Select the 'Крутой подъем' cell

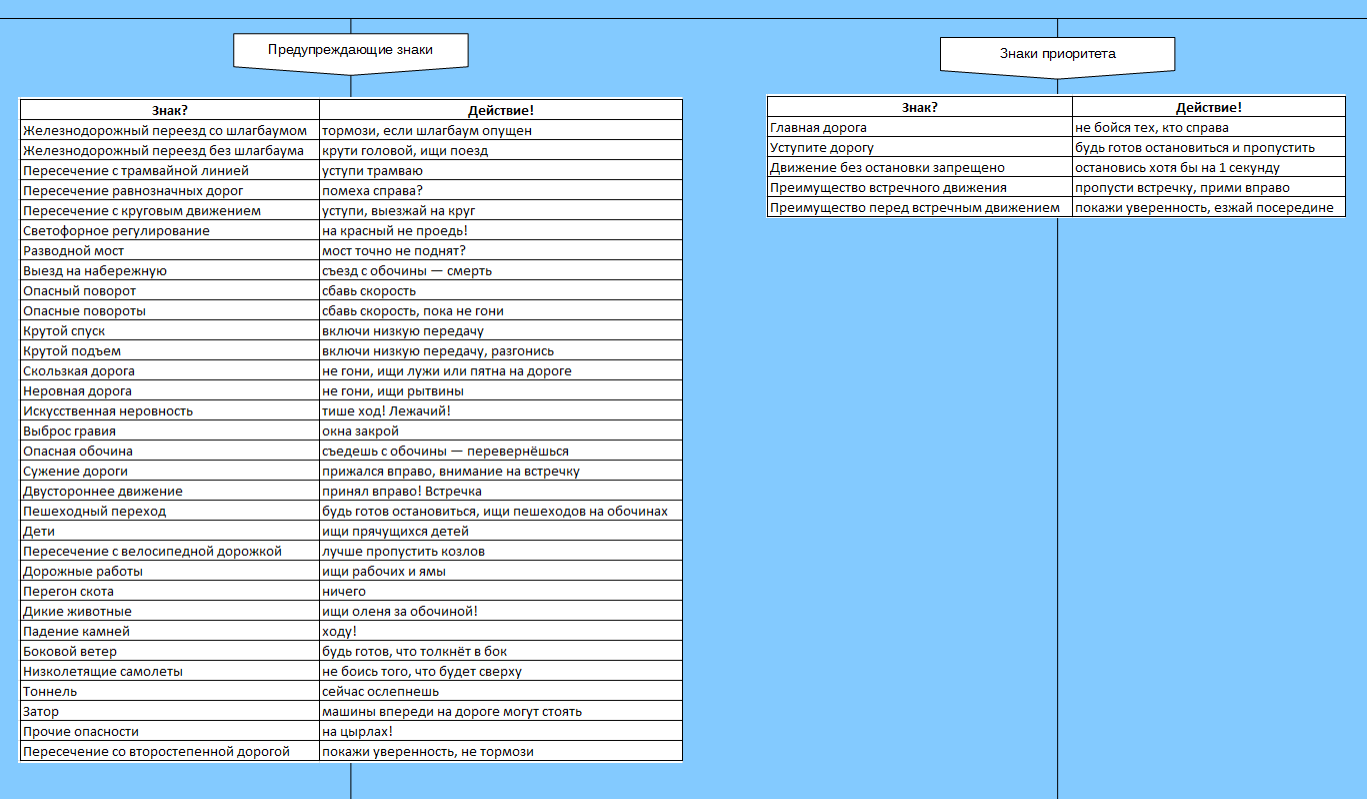tap(169, 350)
